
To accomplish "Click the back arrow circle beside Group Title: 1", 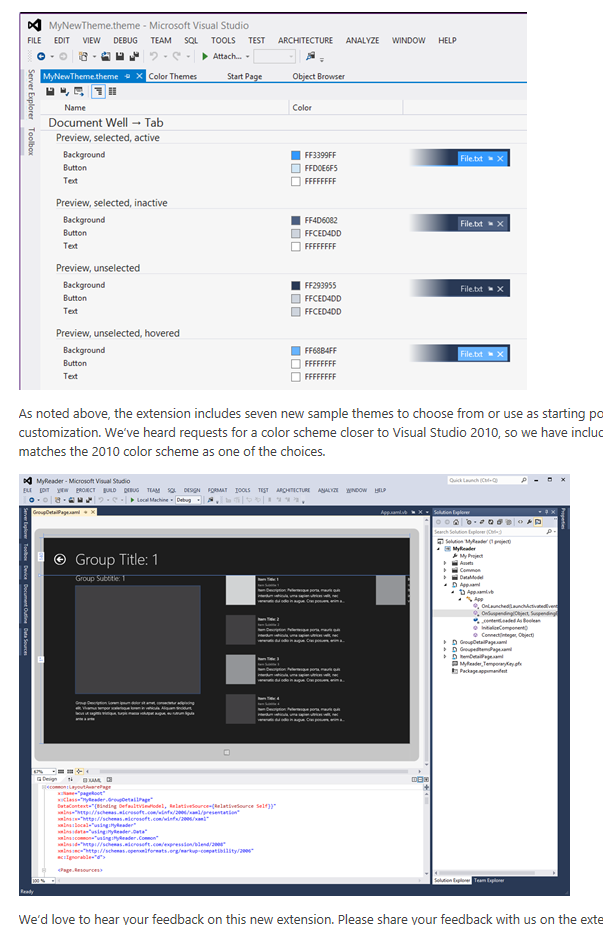I will click(x=60, y=559).
